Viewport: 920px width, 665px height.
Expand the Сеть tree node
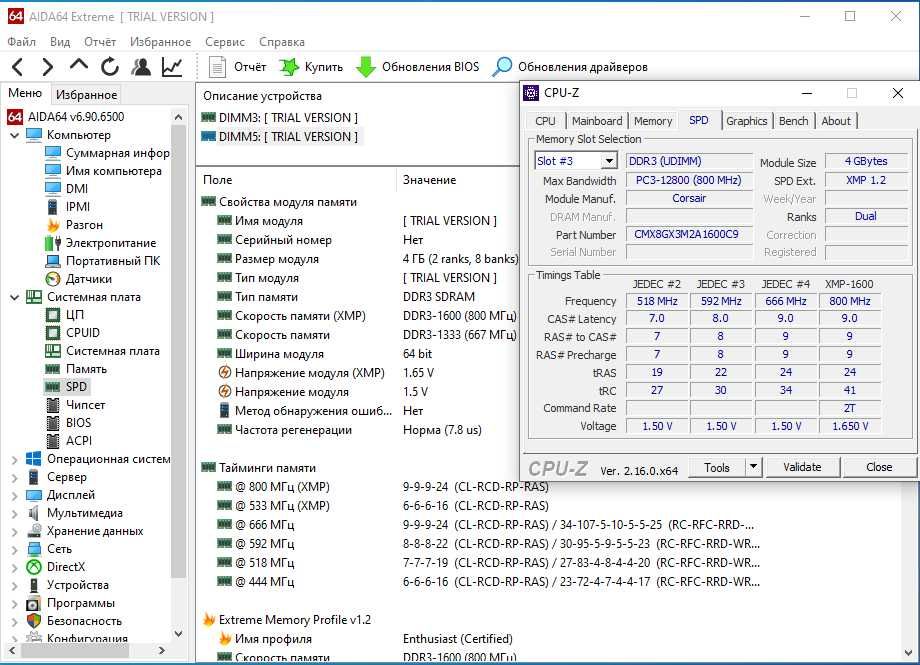tap(15, 550)
